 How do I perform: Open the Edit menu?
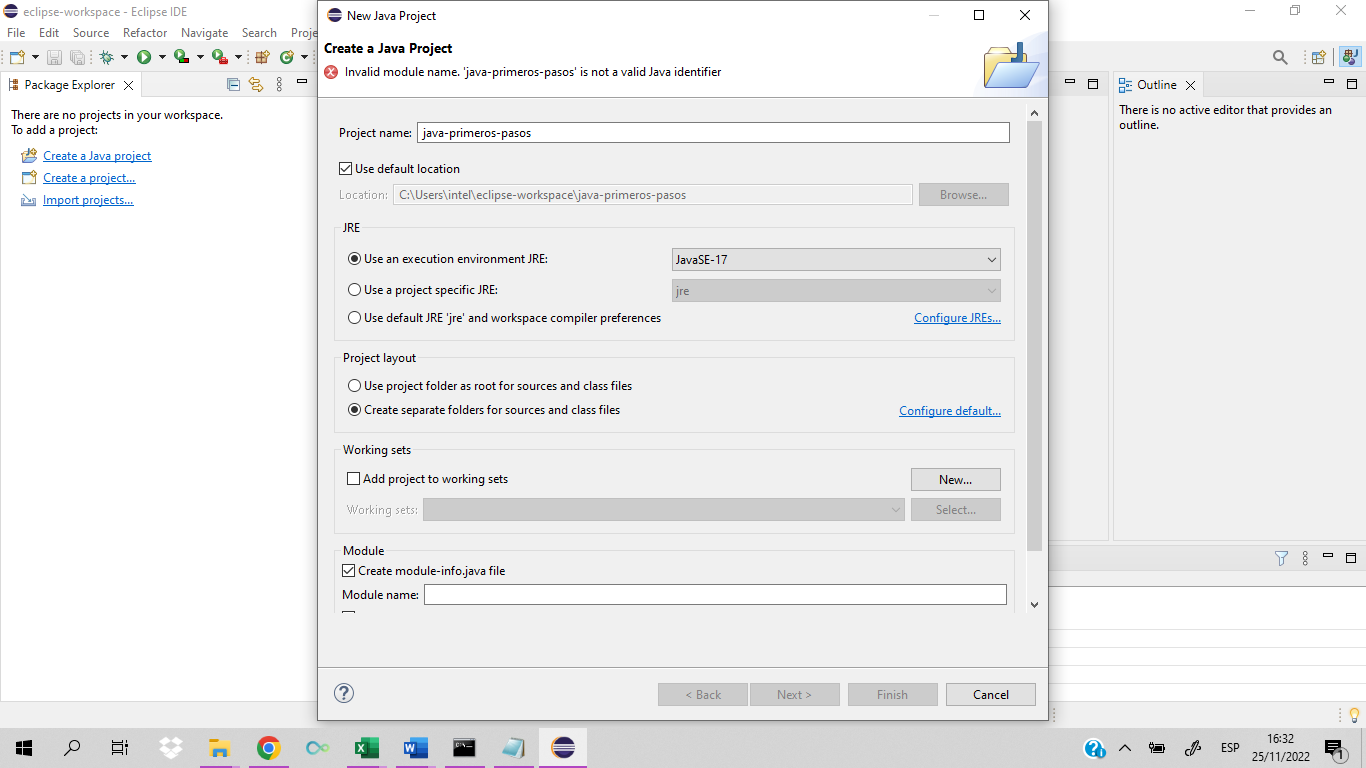point(49,33)
